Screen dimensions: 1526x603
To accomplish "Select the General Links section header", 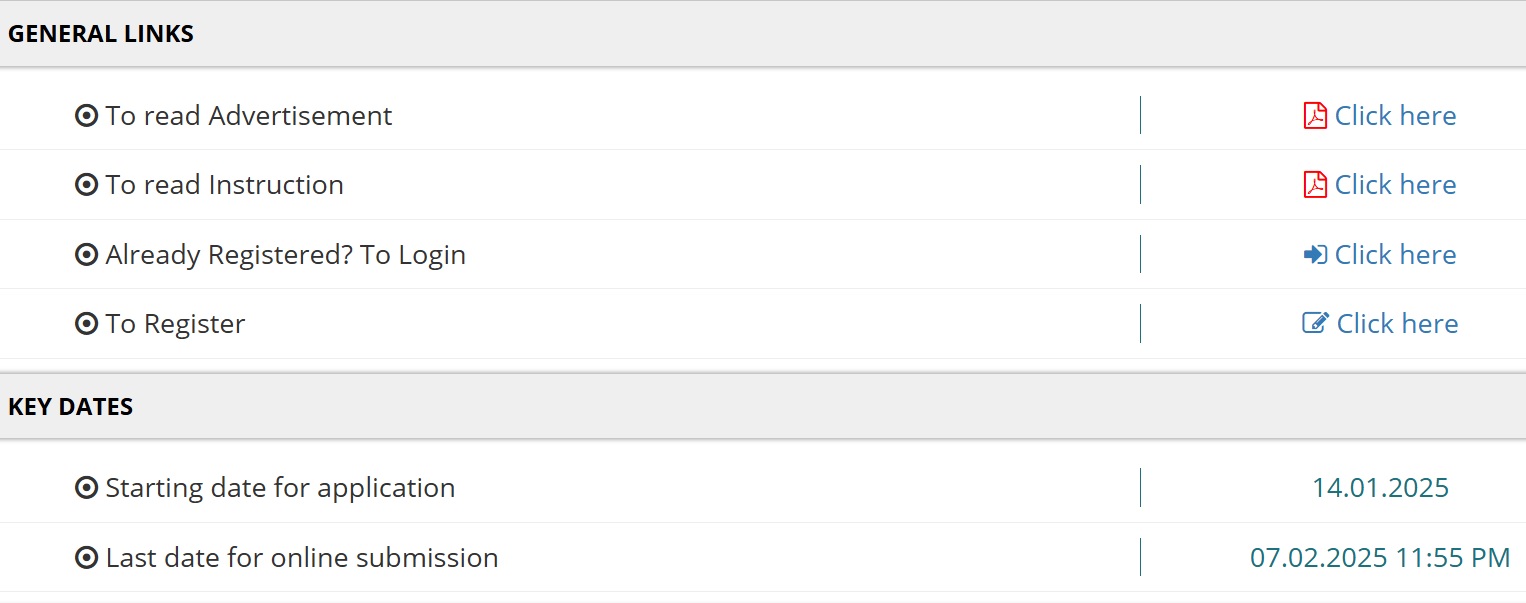I will pyautogui.click(x=101, y=34).
